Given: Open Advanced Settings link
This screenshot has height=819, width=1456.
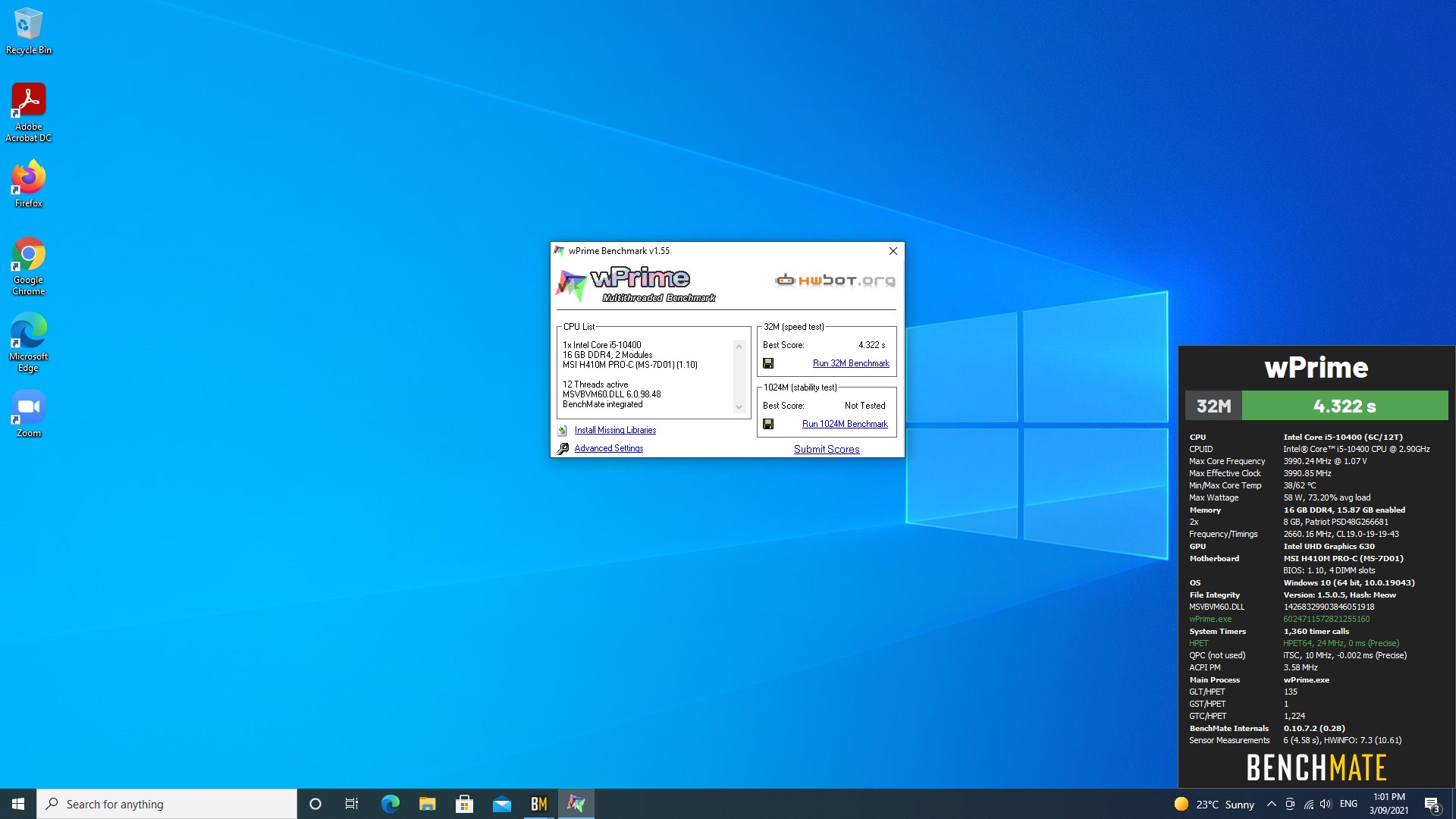Looking at the screenshot, I should 608,448.
